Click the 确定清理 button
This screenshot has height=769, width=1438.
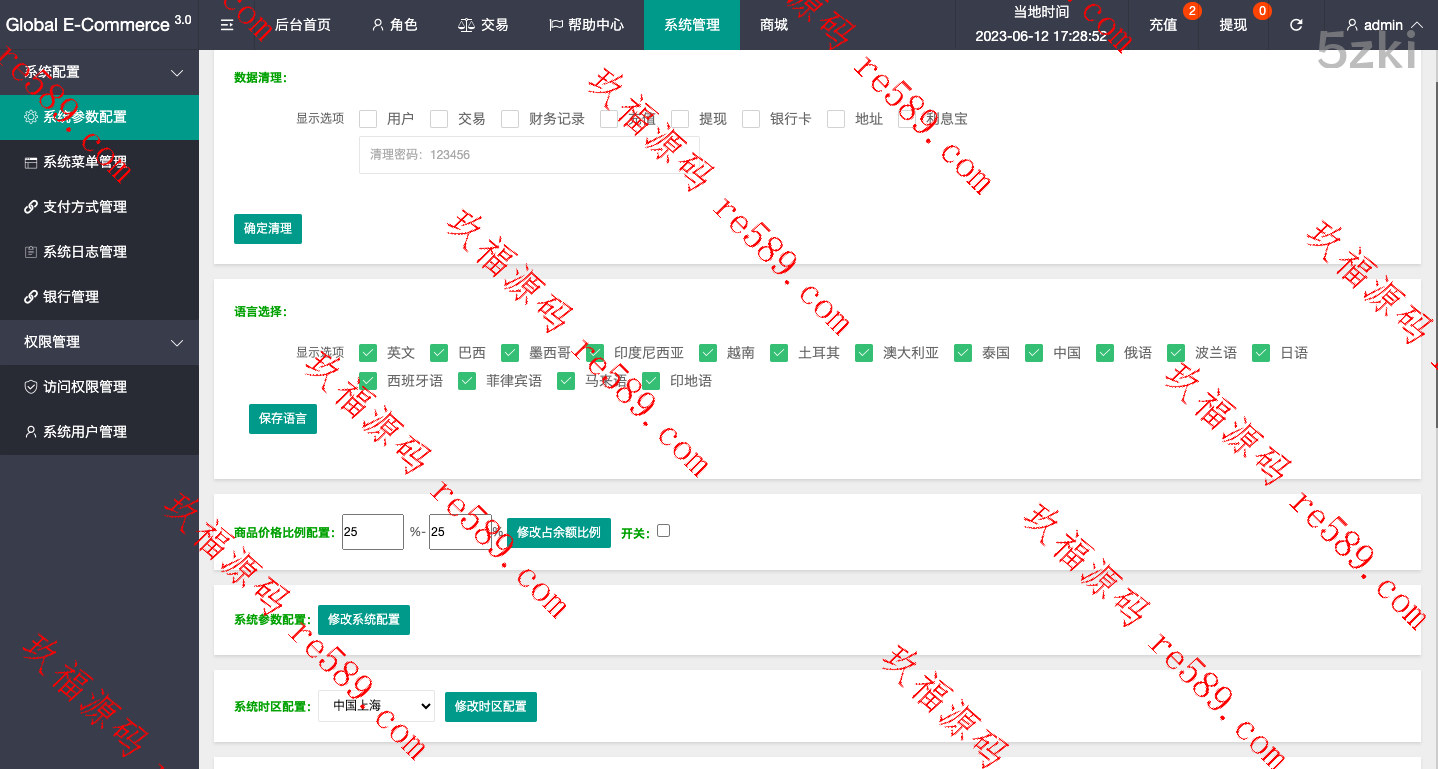click(268, 229)
